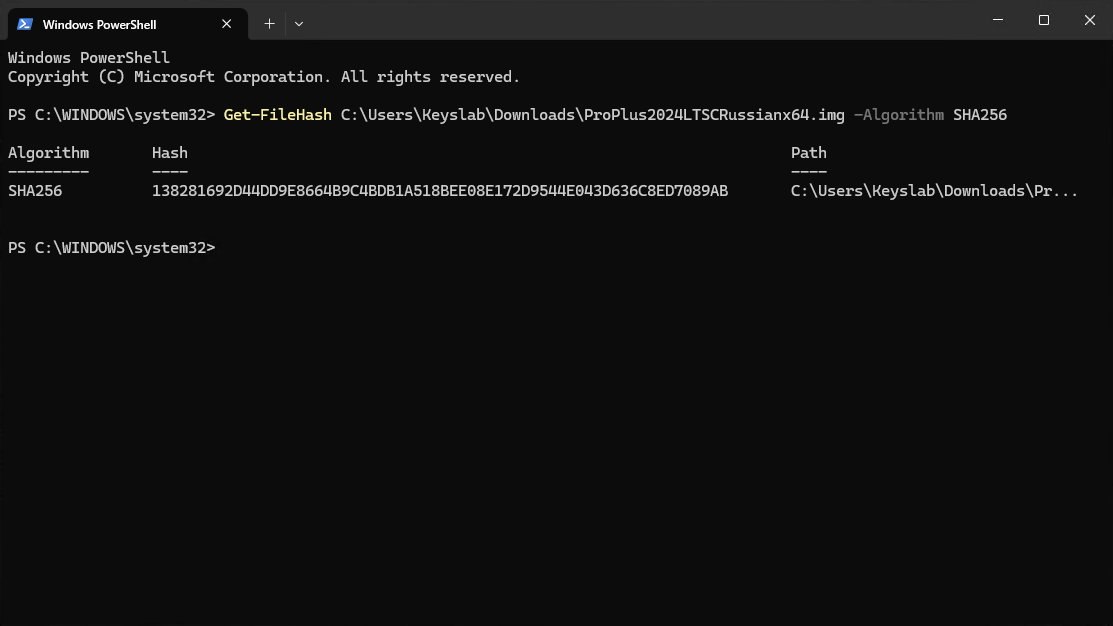This screenshot has width=1113, height=626.
Task: Click the truncated path C:\Users\Keyslab\Downloads\Pr...
Action: pos(934,191)
